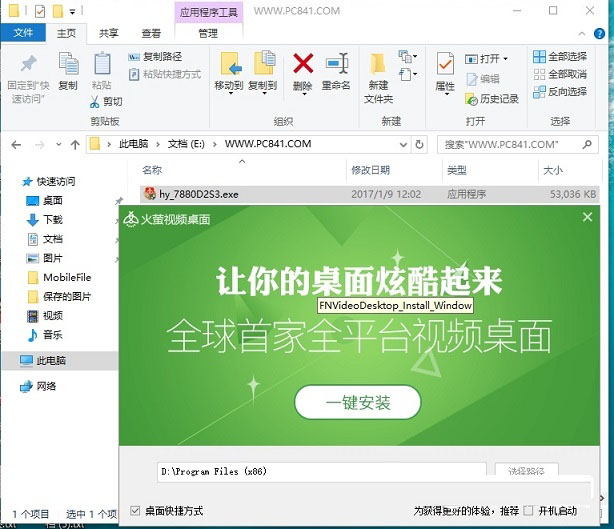Open Quick Access (快速访问) in sidebar
614x529 pixels.
[49, 182]
